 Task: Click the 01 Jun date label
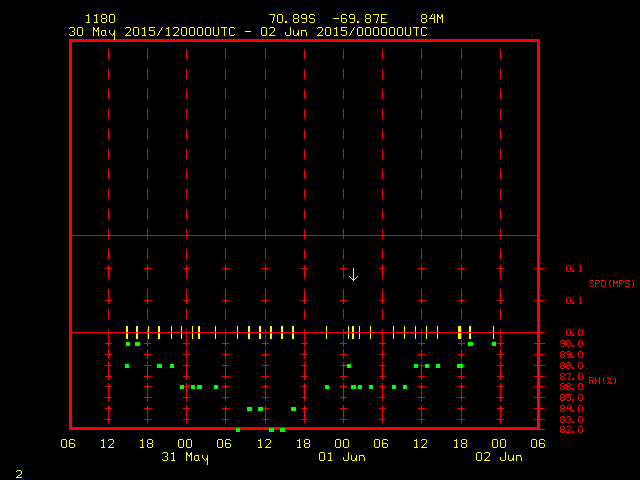(341, 457)
